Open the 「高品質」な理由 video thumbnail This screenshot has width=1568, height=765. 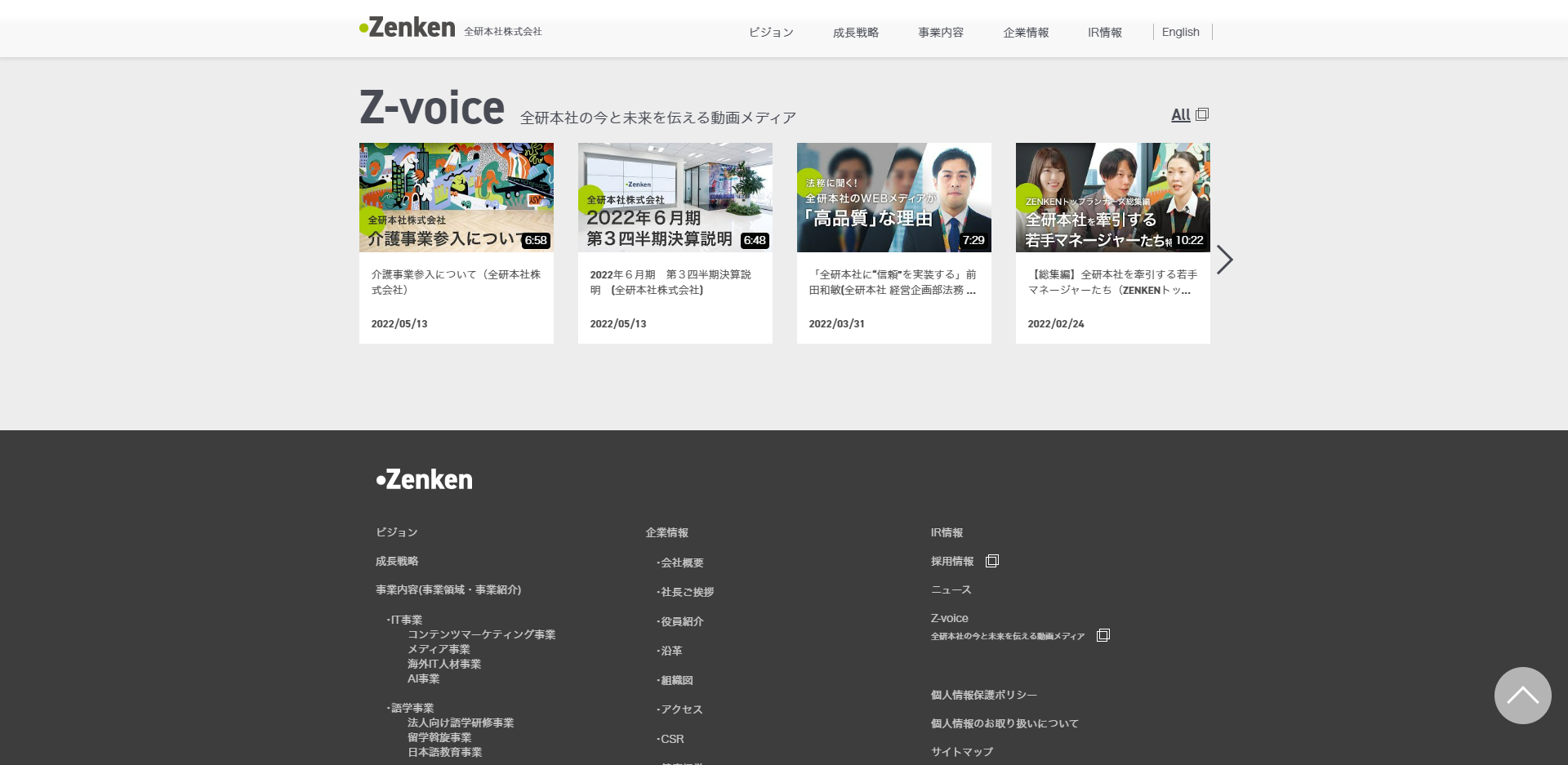point(893,198)
